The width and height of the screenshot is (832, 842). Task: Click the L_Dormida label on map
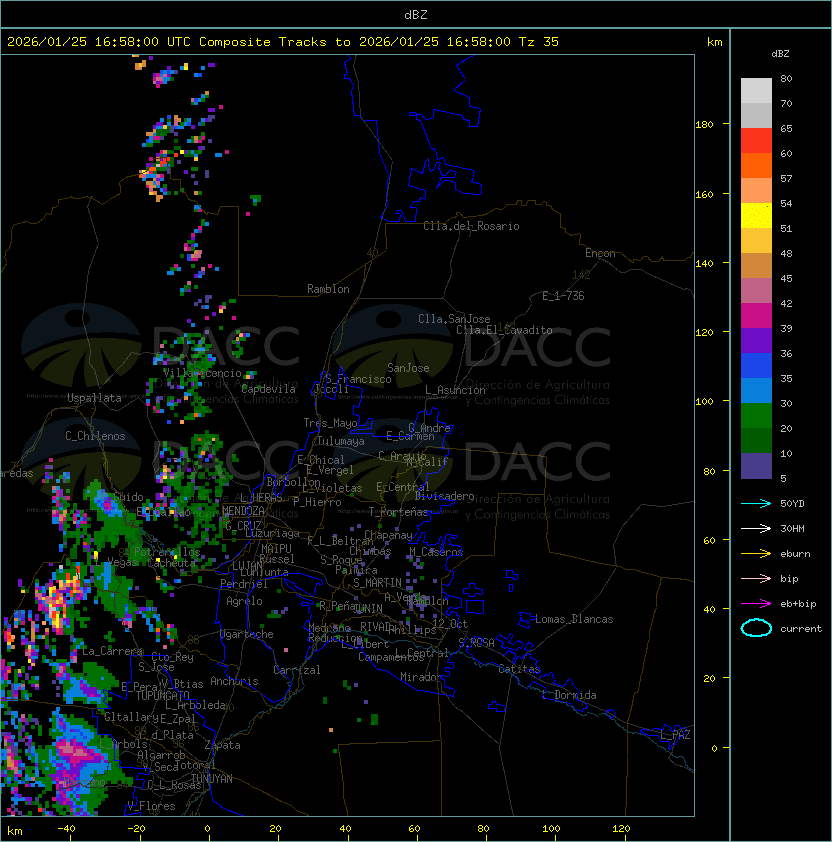(569, 695)
